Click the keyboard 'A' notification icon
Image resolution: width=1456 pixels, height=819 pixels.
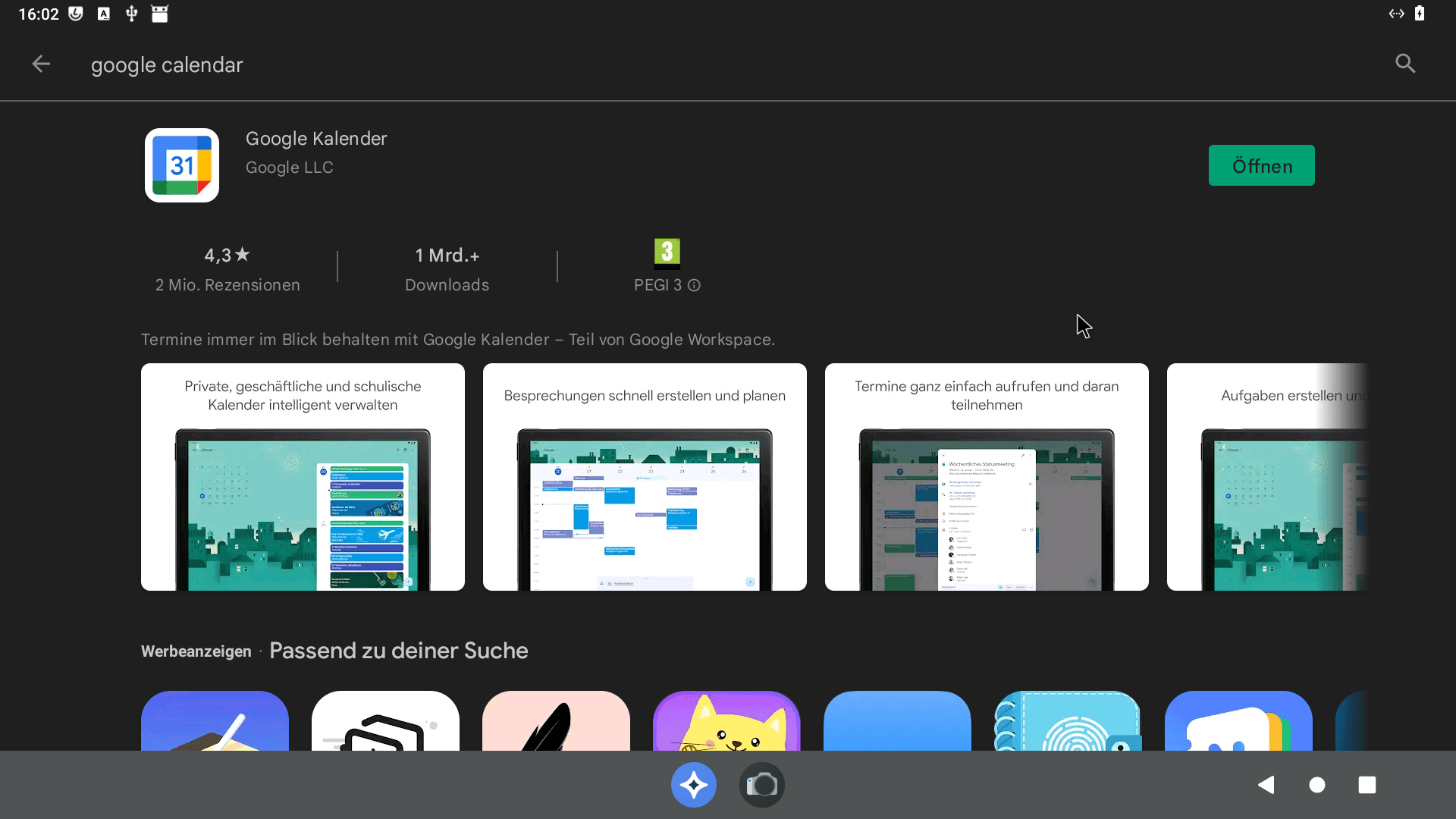(x=104, y=14)
